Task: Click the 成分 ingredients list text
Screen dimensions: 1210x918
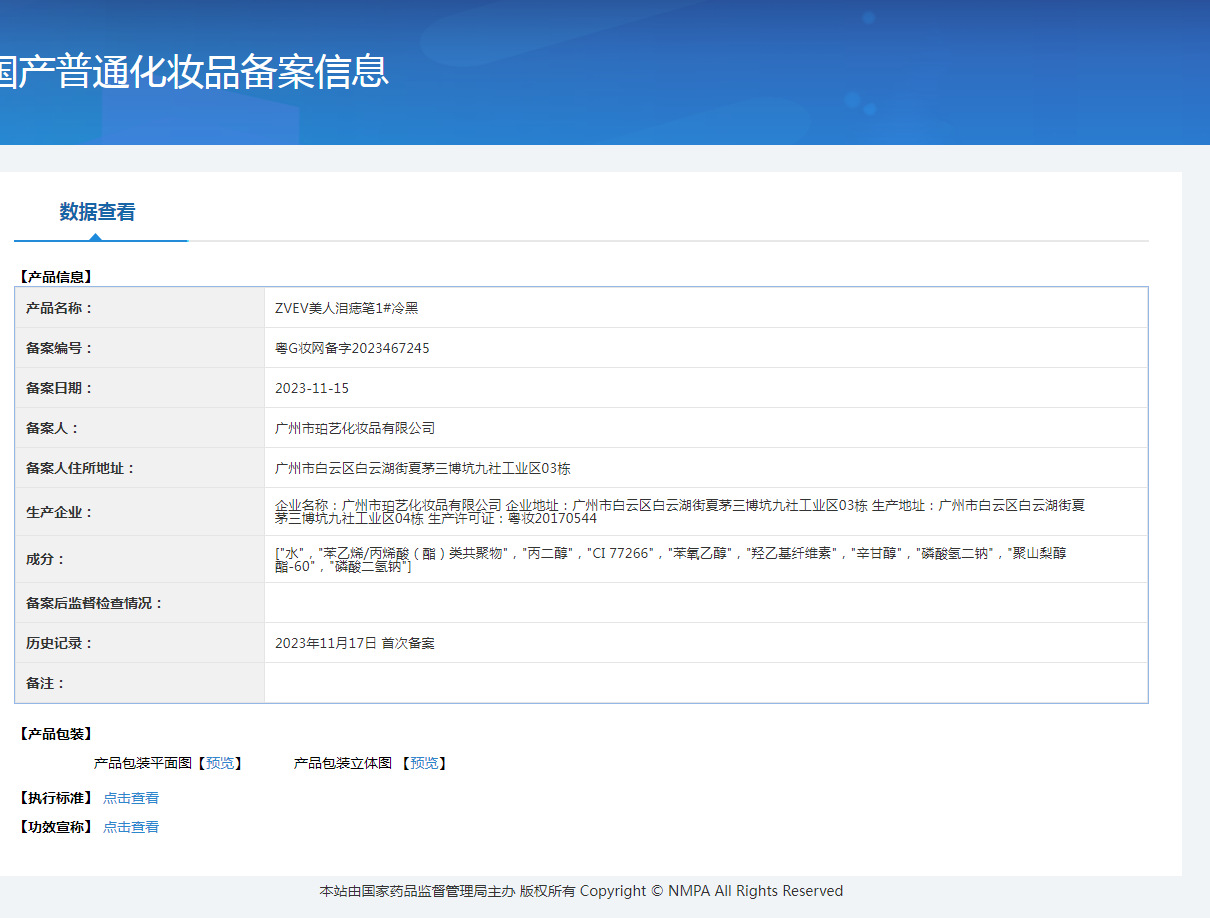Action: tap(671, 559)
